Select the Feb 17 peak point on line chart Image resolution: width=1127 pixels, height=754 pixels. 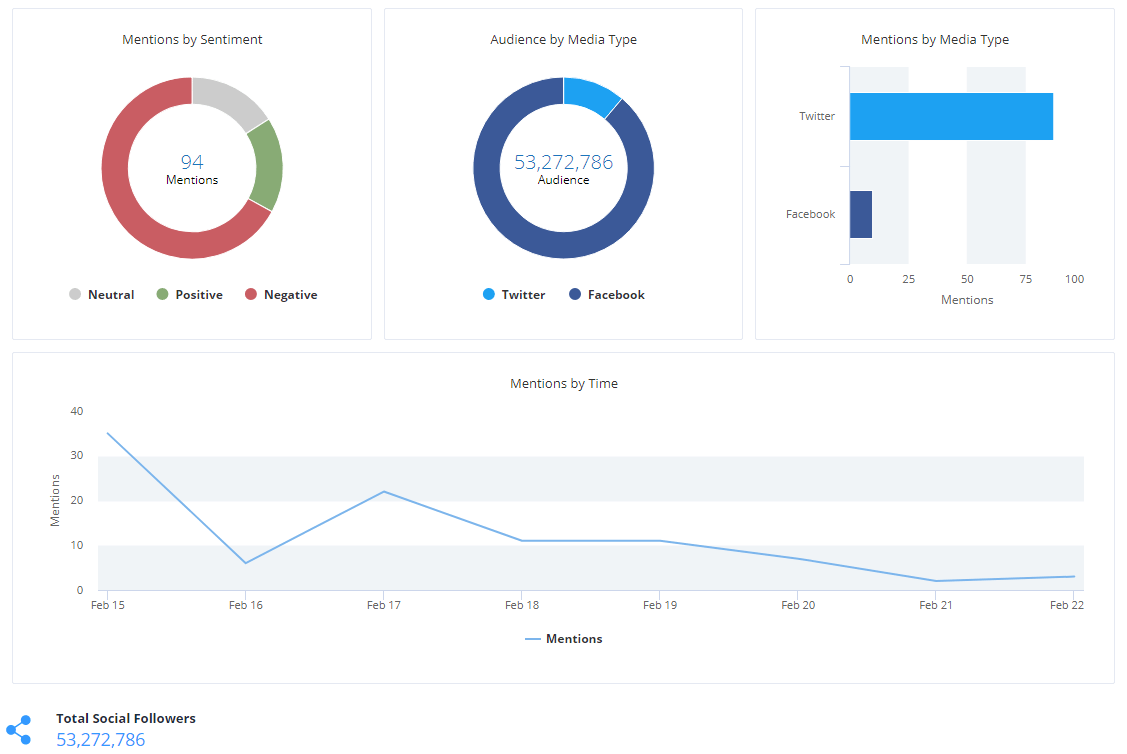(x=384, y=491)
